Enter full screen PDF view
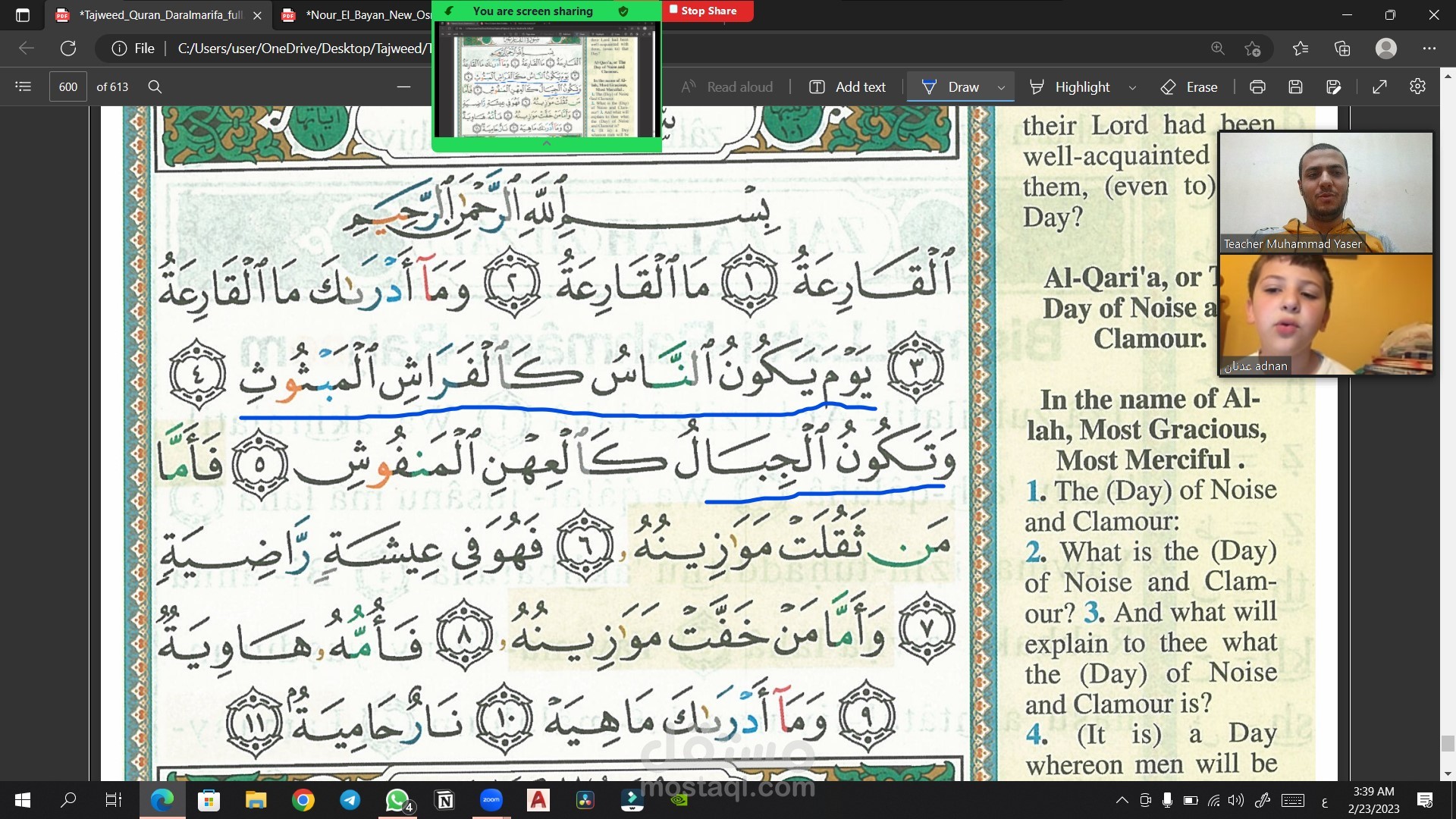 [x=1379, y=86]
